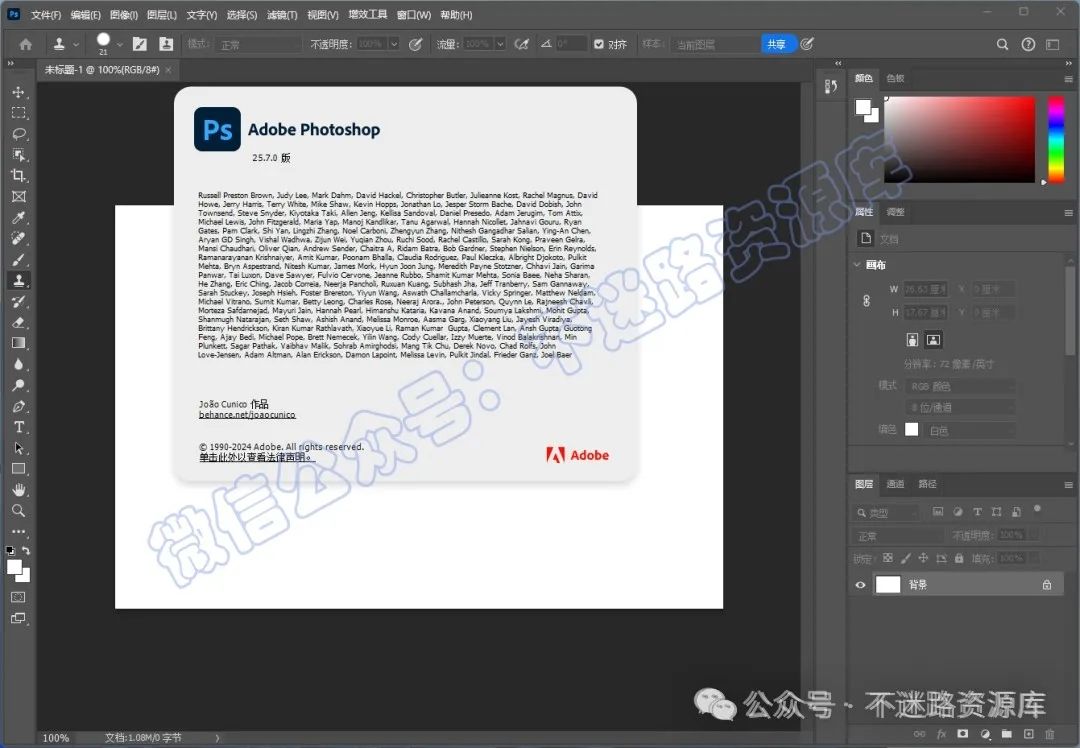The width and height of the screenshot is (1080, 748).
Task: Select the Lasso tool
Action: (x=19, y=134)
